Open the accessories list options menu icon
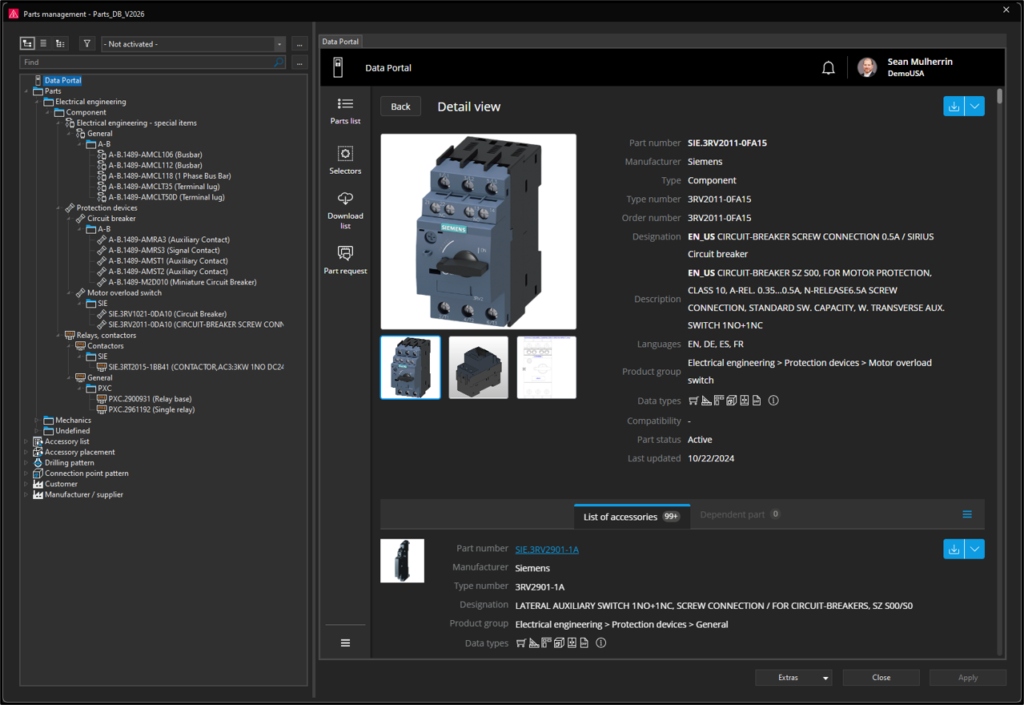1024x705 pixels. pyautogui.click(x=967, y=515)
